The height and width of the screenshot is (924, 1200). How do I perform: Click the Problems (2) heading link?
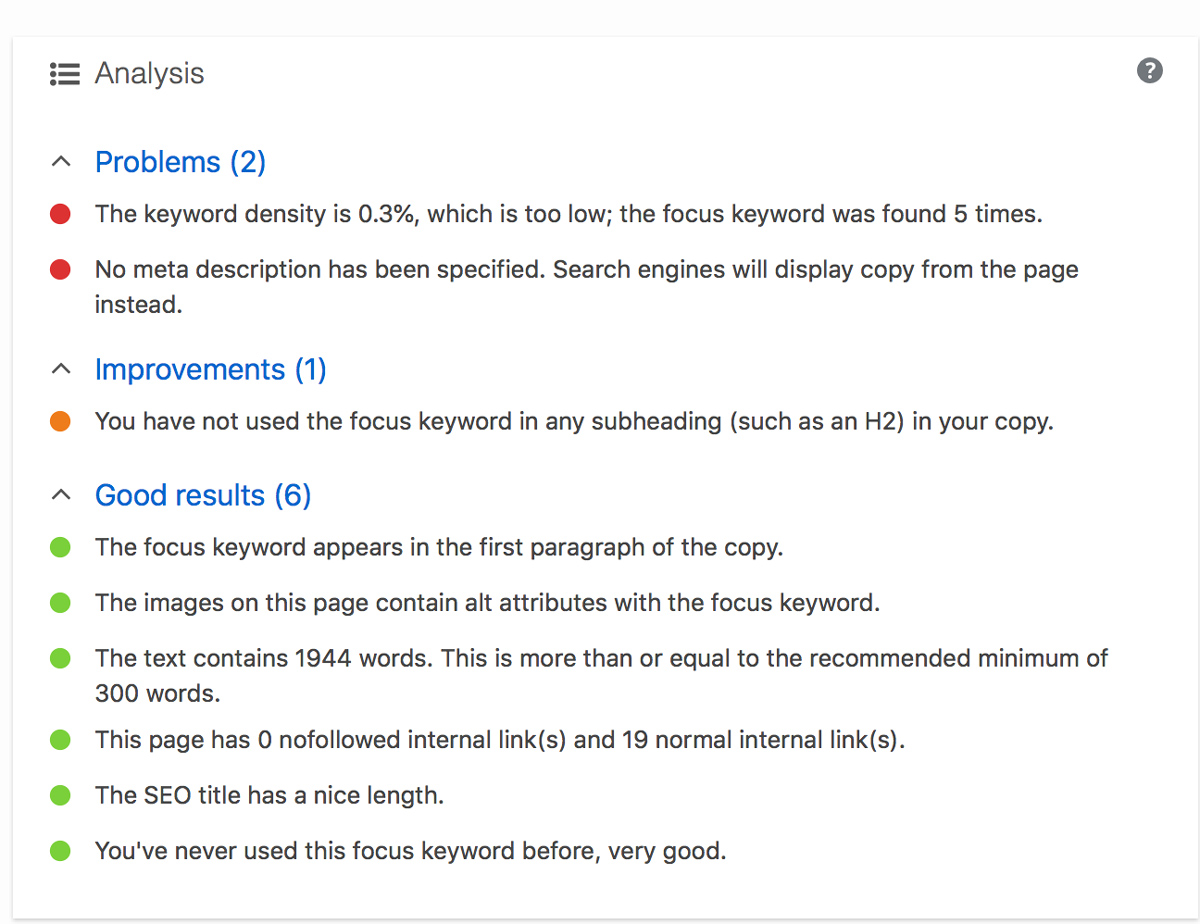point(180,162)
